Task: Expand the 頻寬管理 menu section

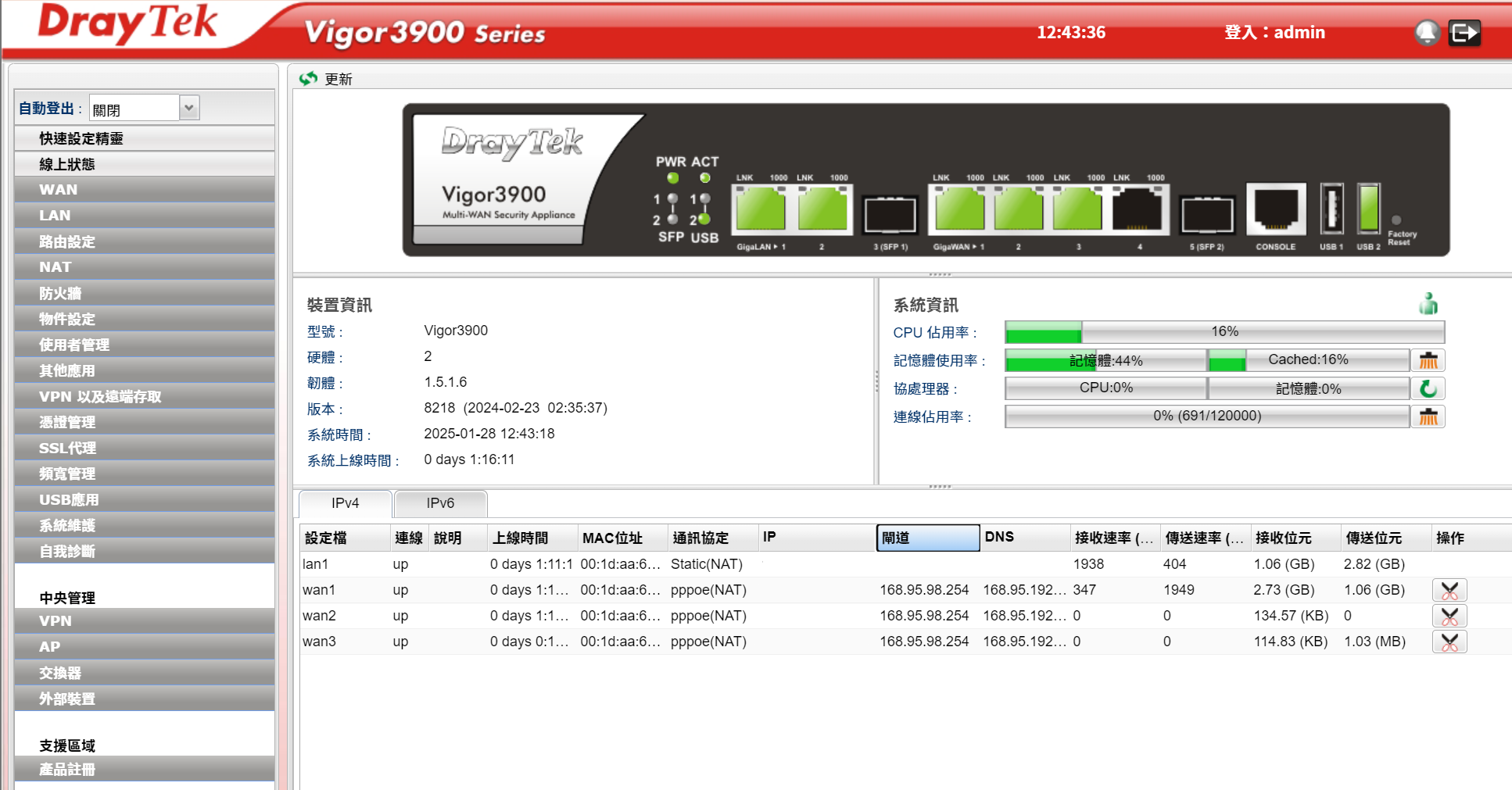Action: pos(144,473)
